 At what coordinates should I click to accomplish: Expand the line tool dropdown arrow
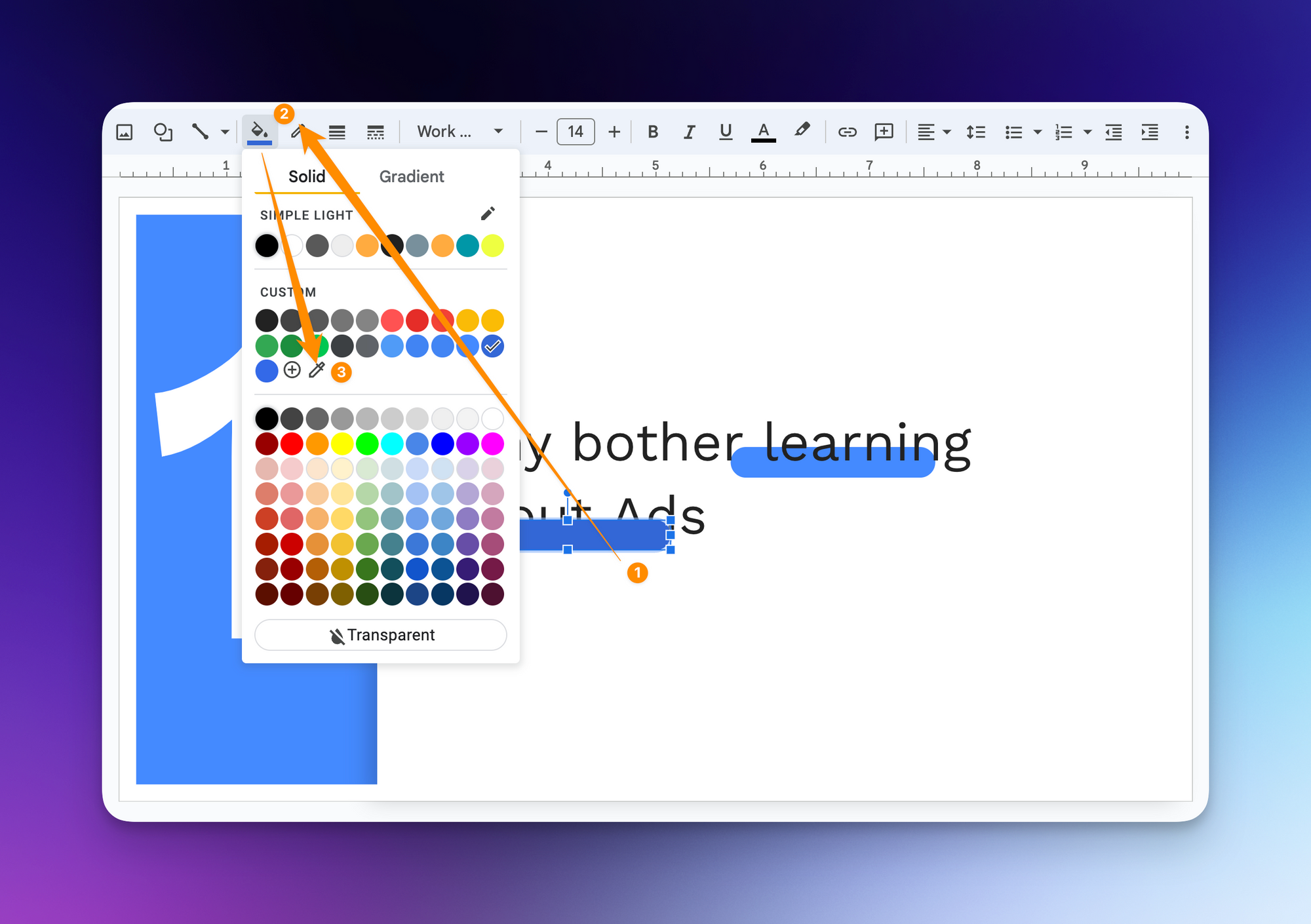(225, 132)
